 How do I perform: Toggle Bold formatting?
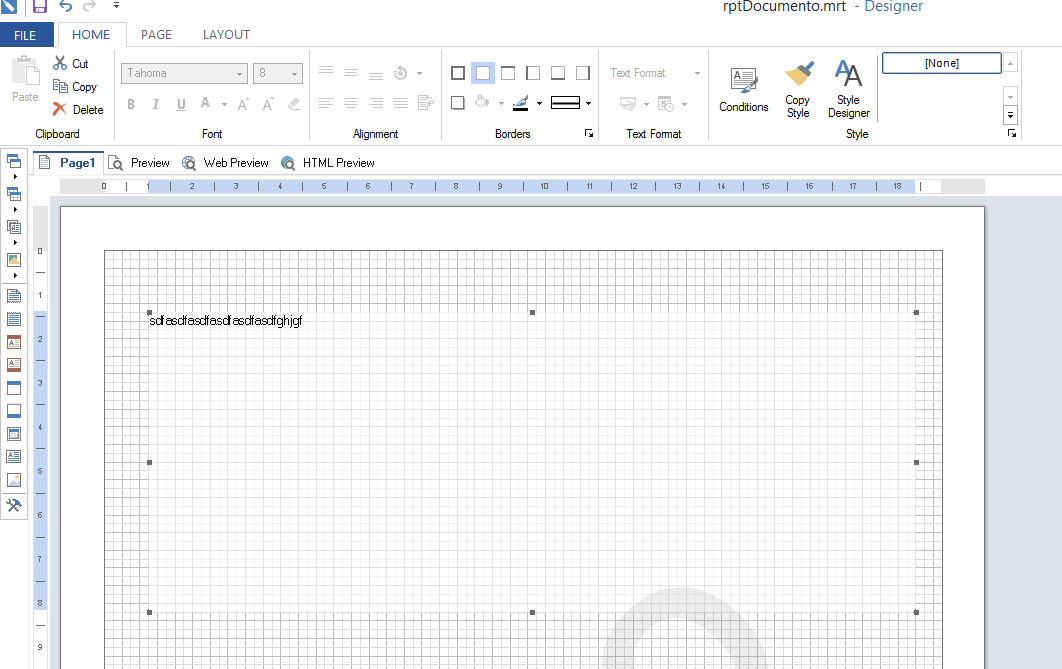click(131, 104)
